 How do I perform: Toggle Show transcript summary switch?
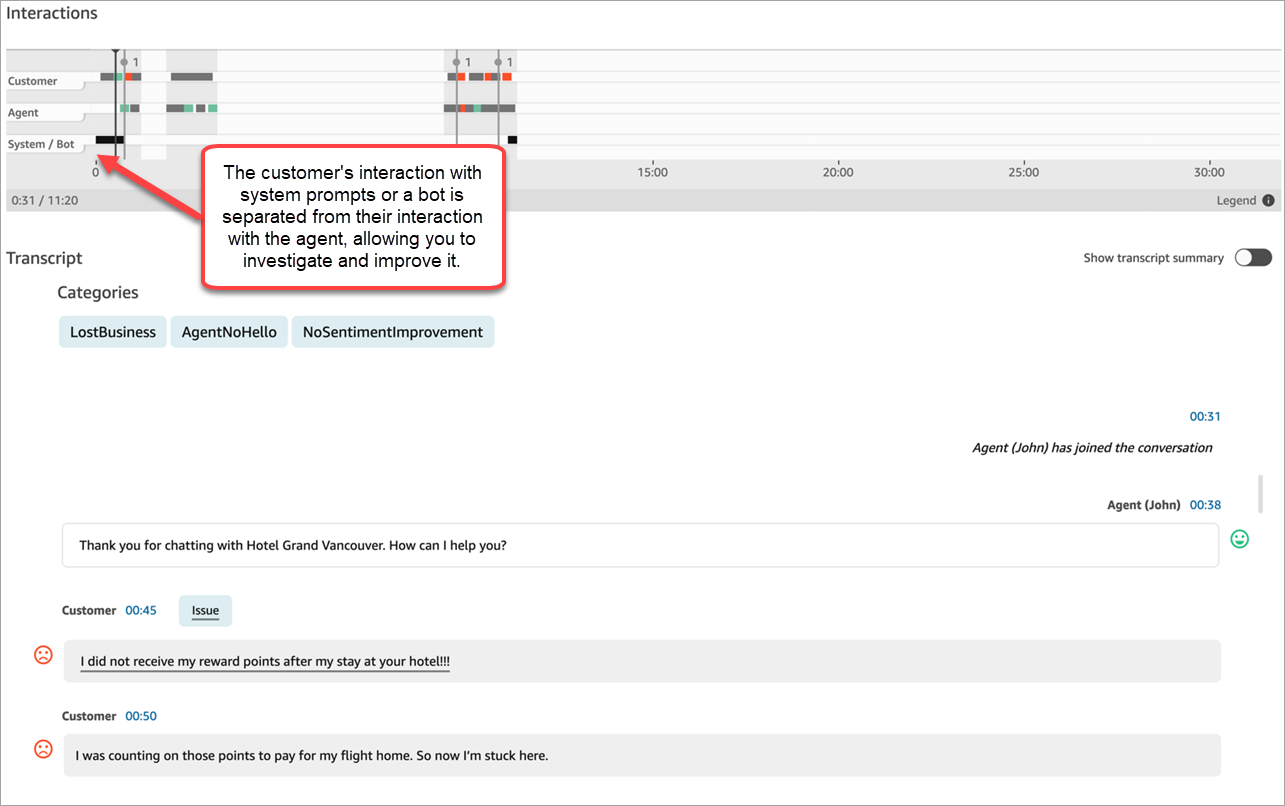pyautogui.click(x=1252, y=258)
